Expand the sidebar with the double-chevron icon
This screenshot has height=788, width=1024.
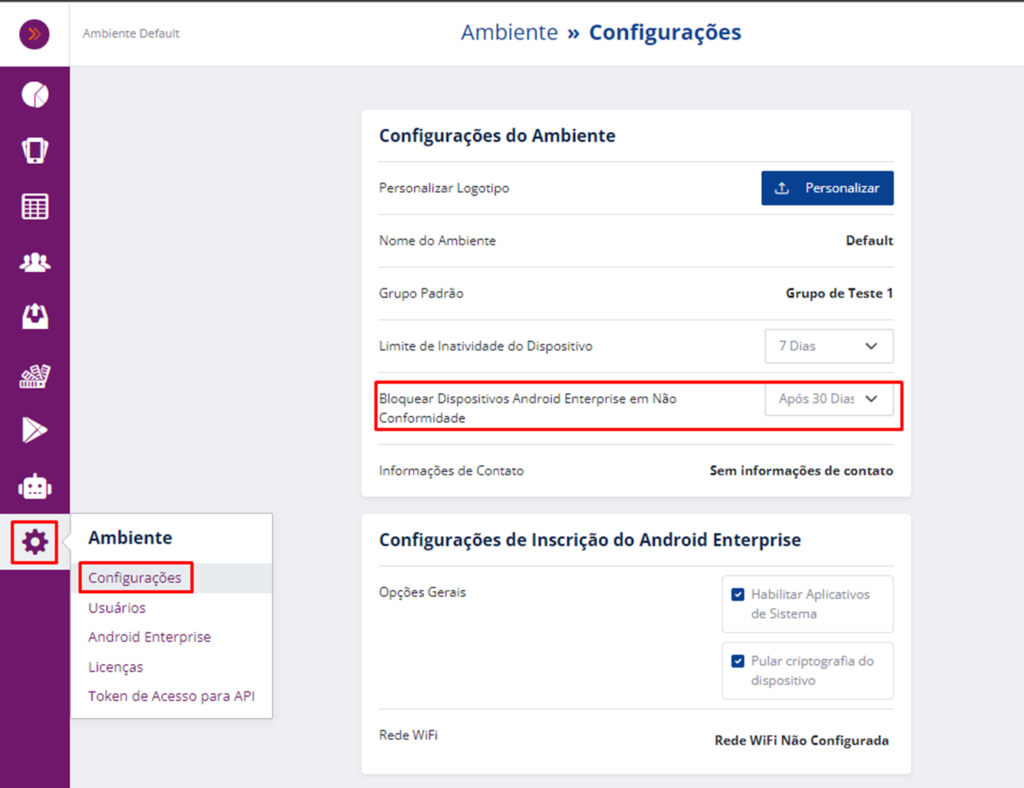click(x=34, y=34)
